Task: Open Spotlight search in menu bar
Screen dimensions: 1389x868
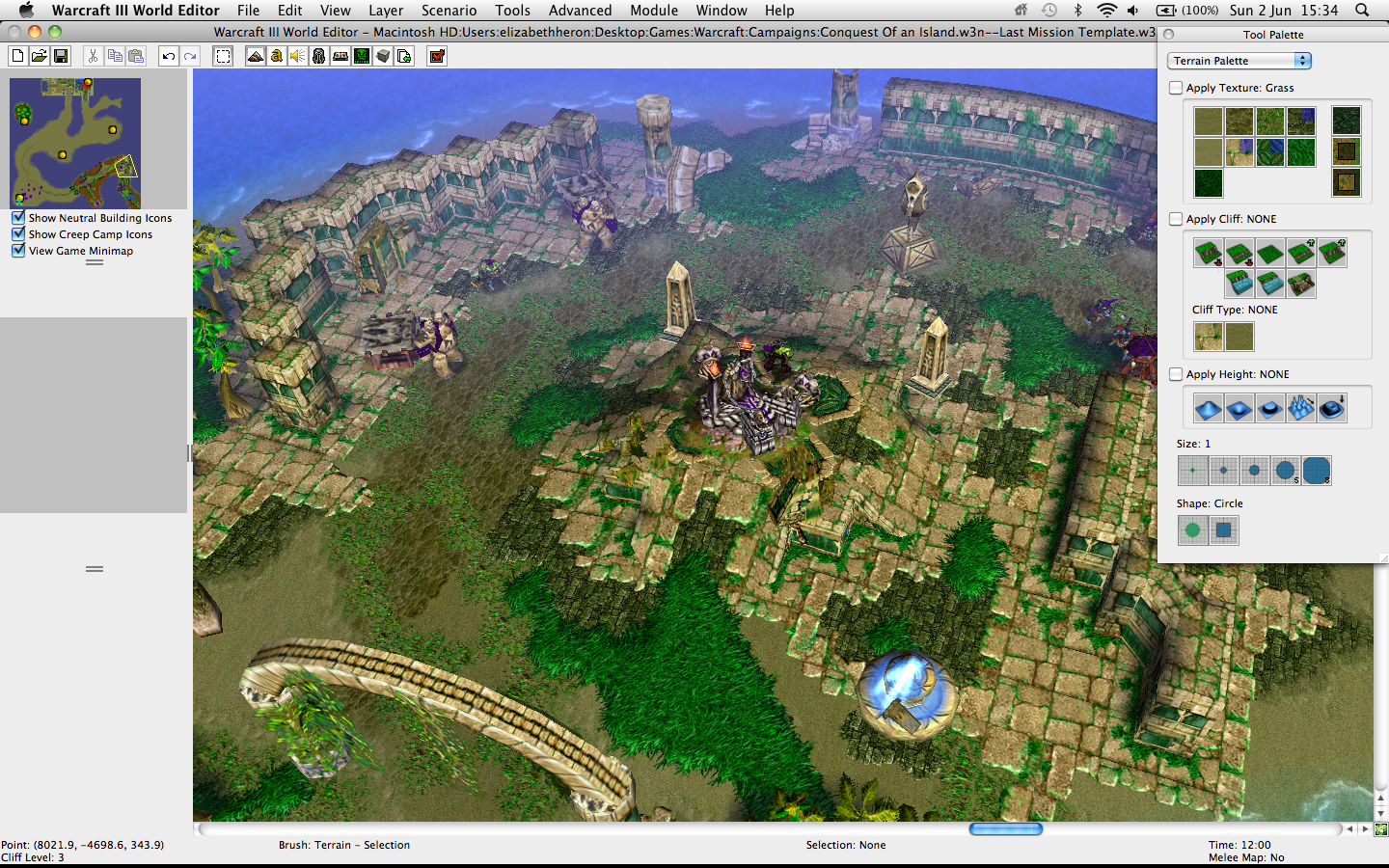Action: [1362, 11]
